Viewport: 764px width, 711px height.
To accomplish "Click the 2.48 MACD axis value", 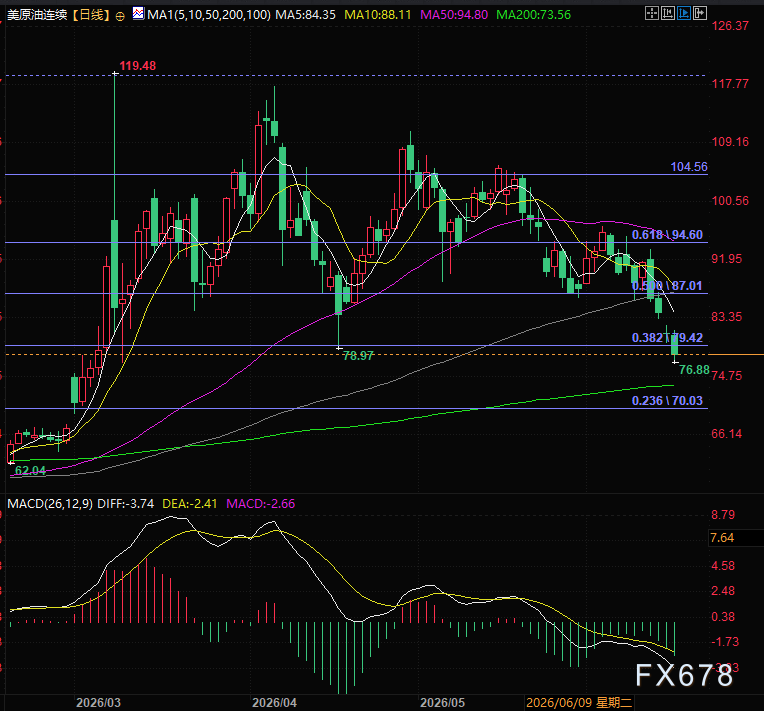I will 723,591.
